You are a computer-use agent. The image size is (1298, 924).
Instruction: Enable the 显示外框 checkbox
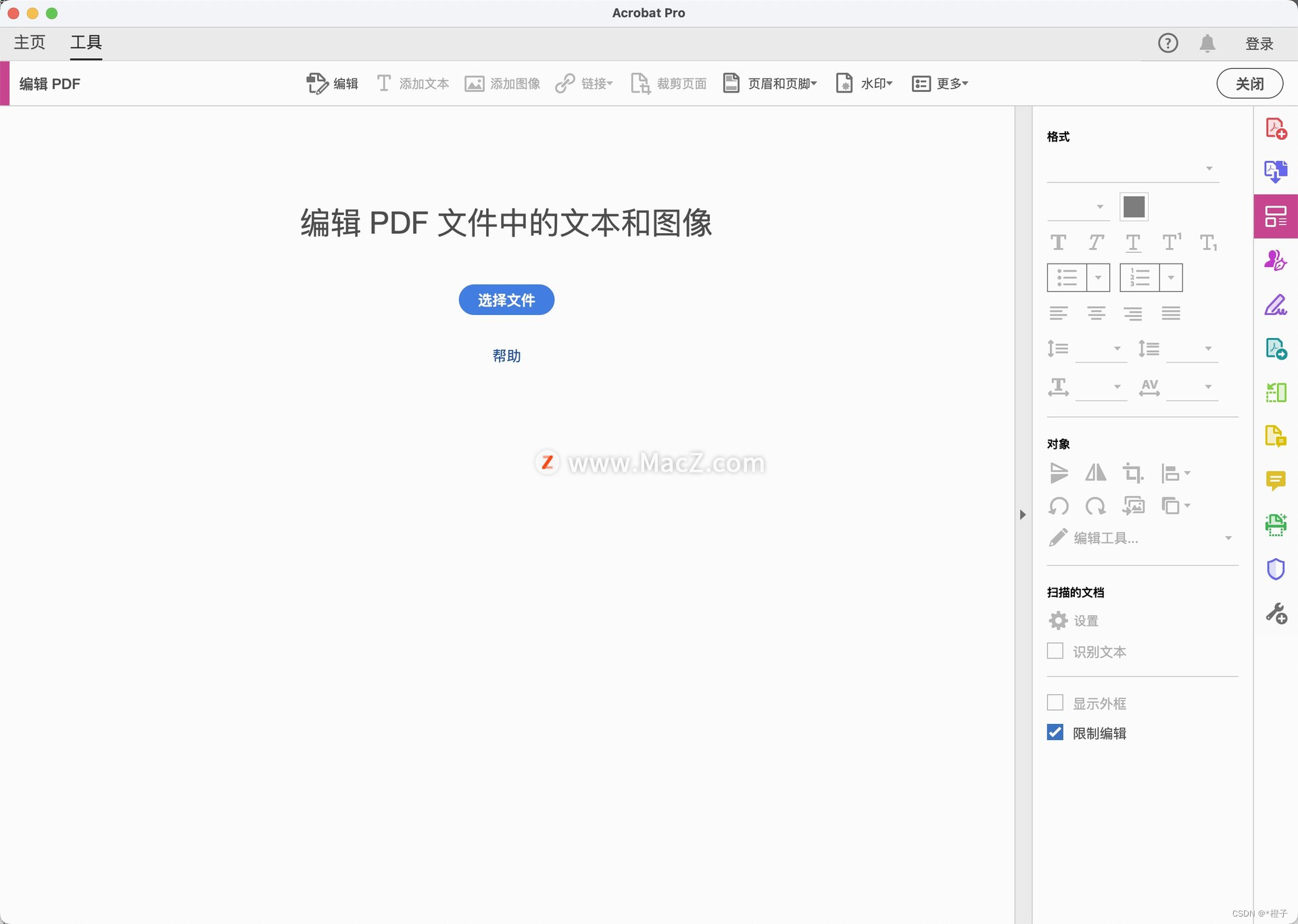click(x=1055, y=702)
